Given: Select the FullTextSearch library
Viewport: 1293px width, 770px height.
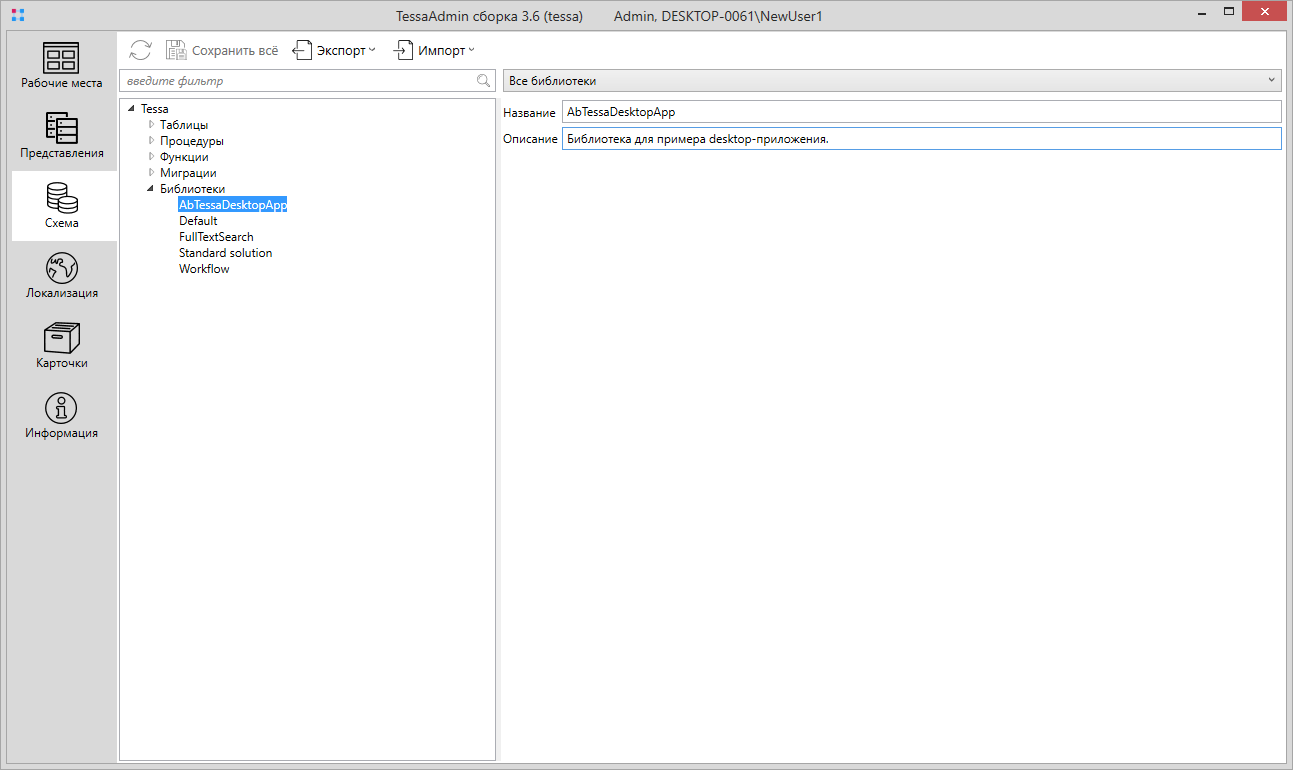Looking at the screenshot, I should click(216, 237).
